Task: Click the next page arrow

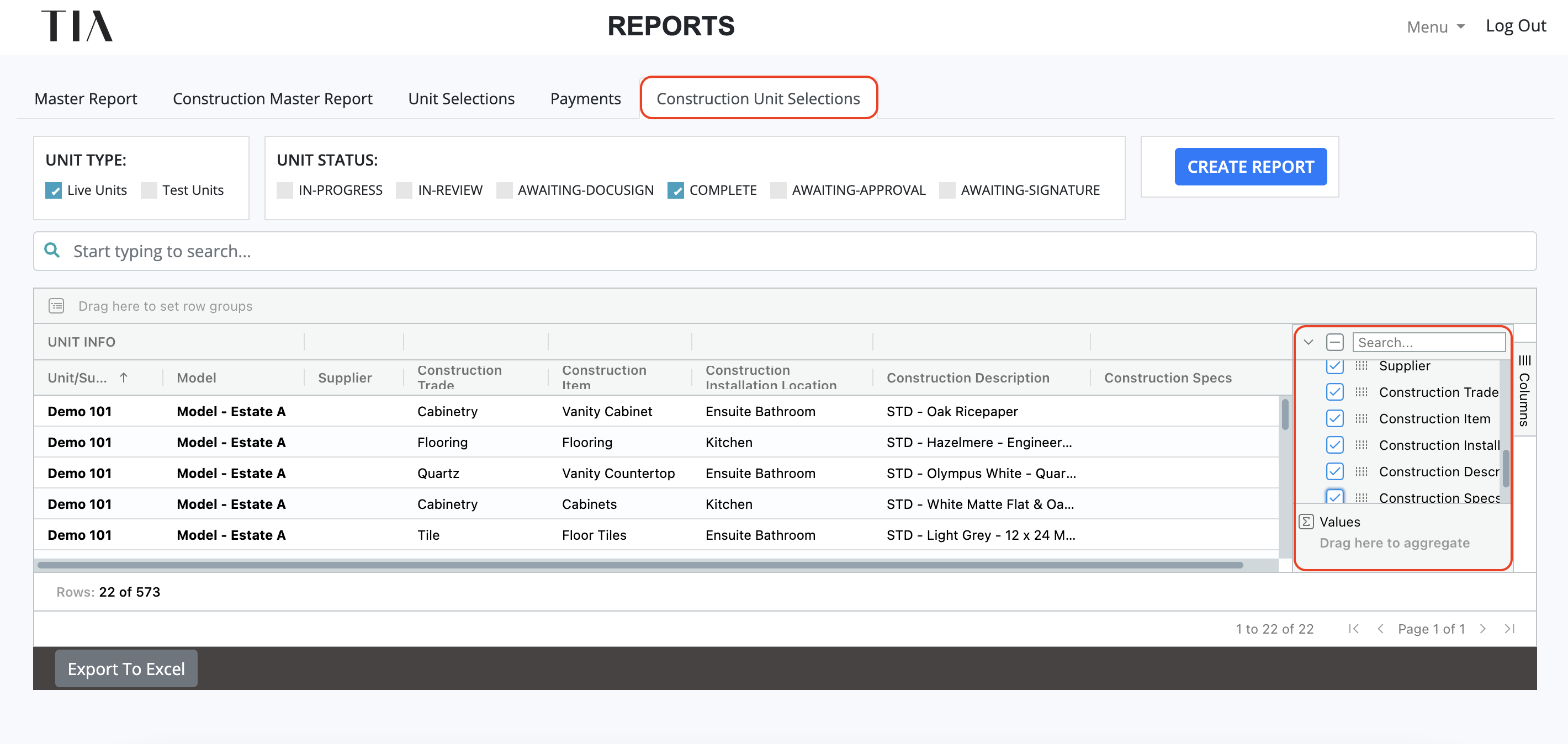Action: pos(1483,629)
